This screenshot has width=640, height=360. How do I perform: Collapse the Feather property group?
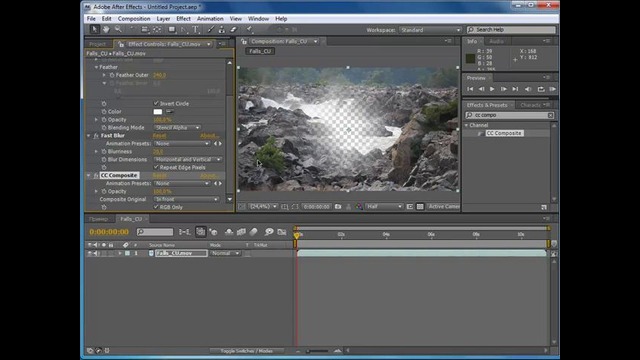tap(96, 67)
